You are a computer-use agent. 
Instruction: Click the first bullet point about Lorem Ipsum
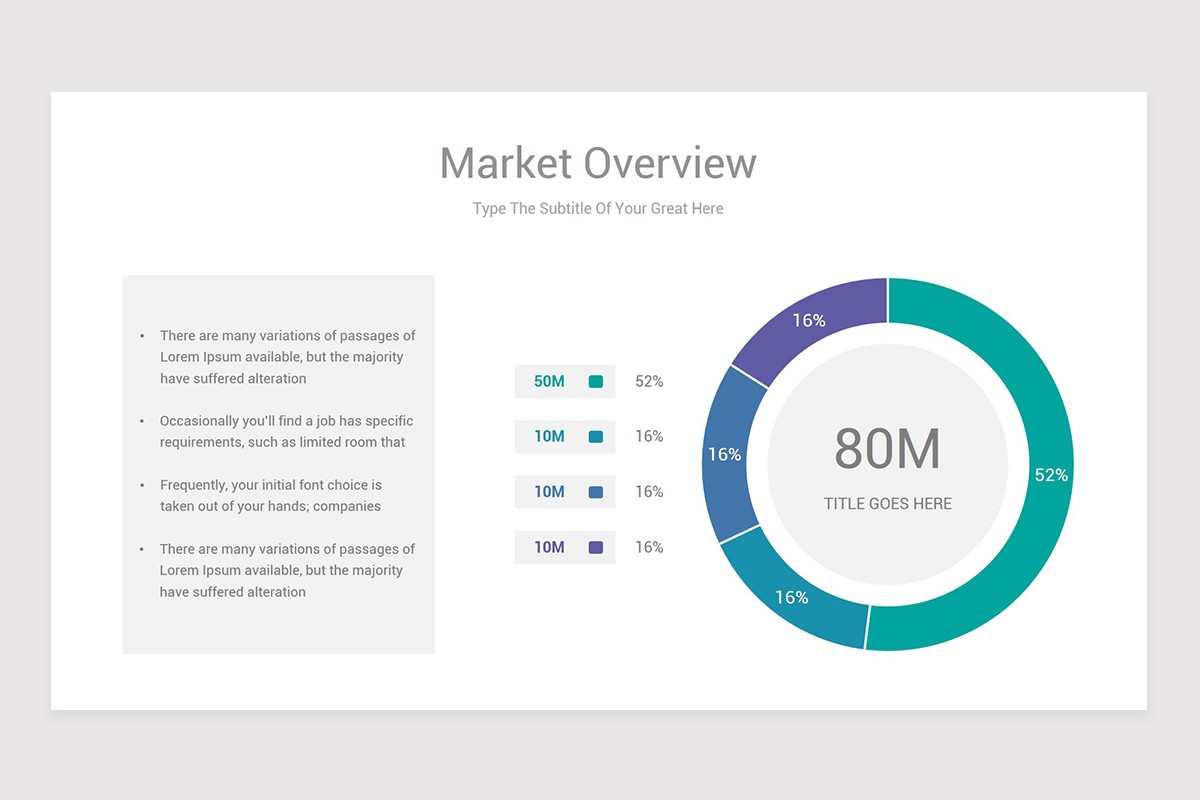point(287,357)
